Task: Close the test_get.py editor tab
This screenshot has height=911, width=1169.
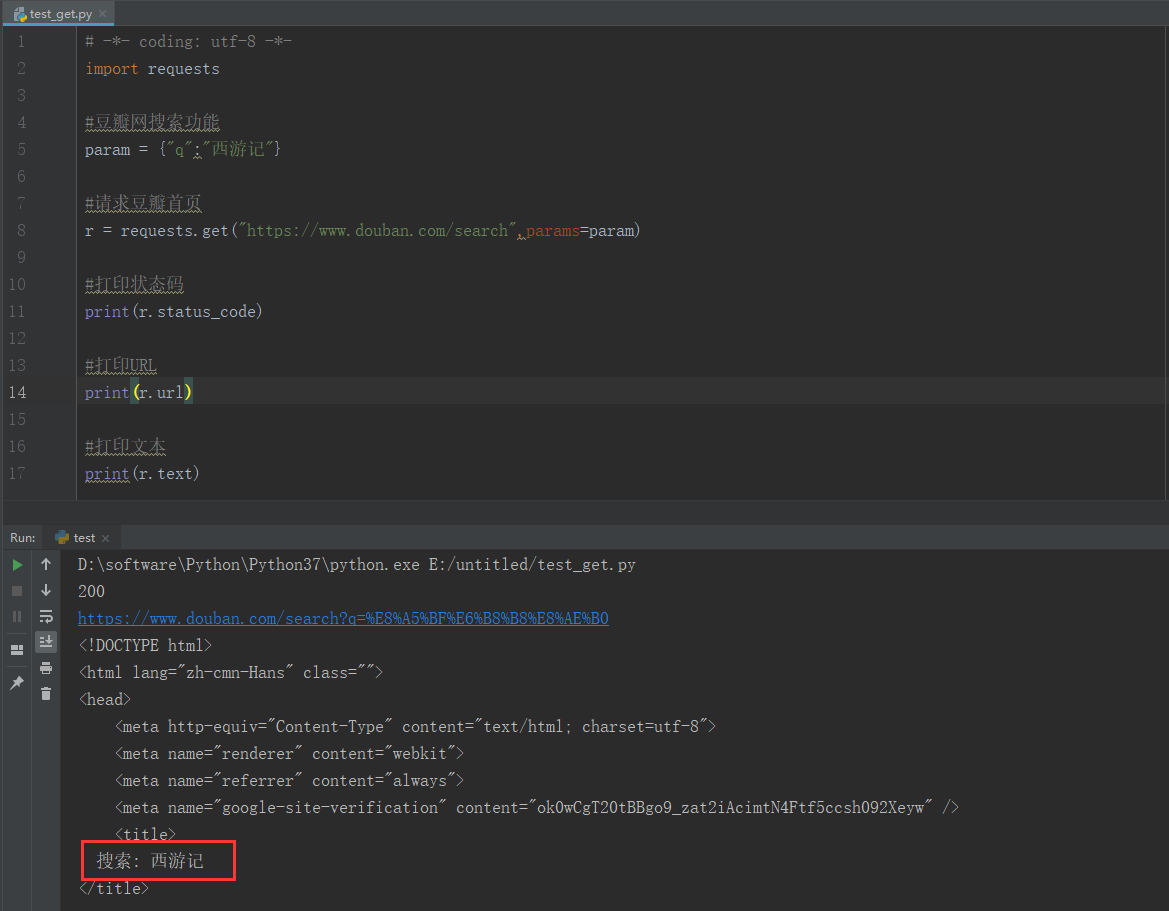Action: click(103, 13)
